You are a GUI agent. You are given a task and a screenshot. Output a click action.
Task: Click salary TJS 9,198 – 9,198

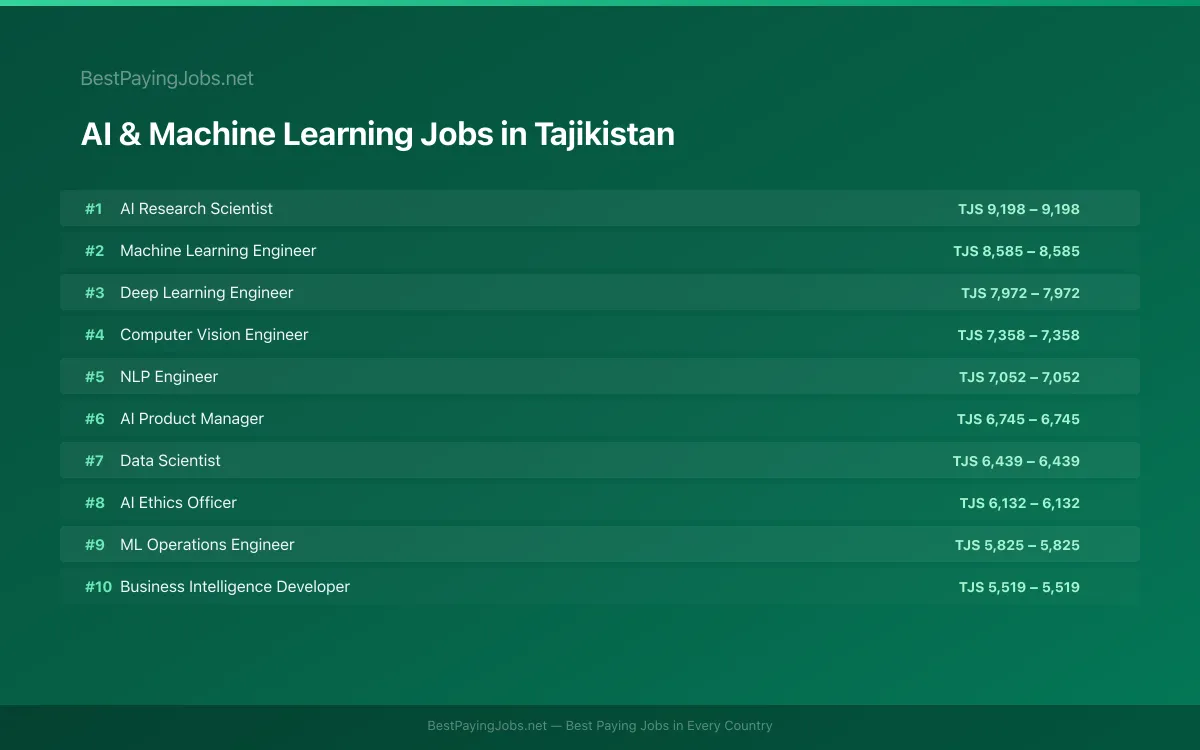(x=1018, y=209)
